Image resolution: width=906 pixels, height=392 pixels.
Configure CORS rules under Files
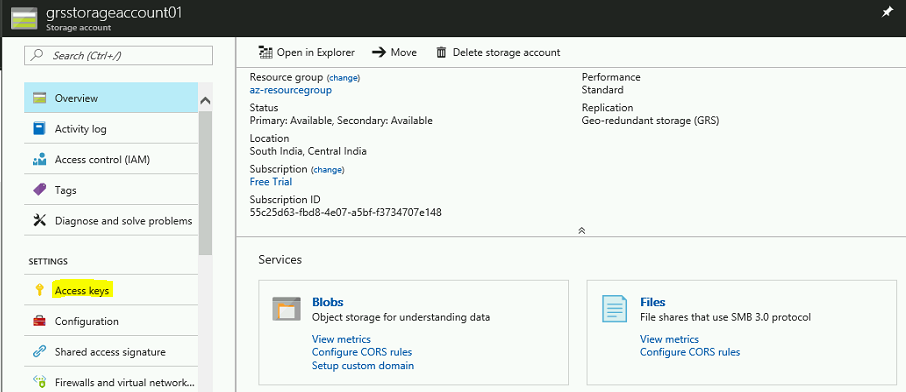690,352
